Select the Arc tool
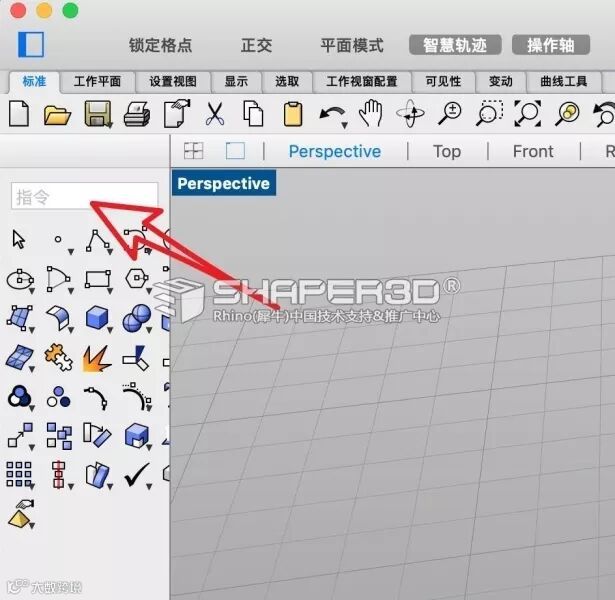 pyautogui.click(x=58, y=279)
